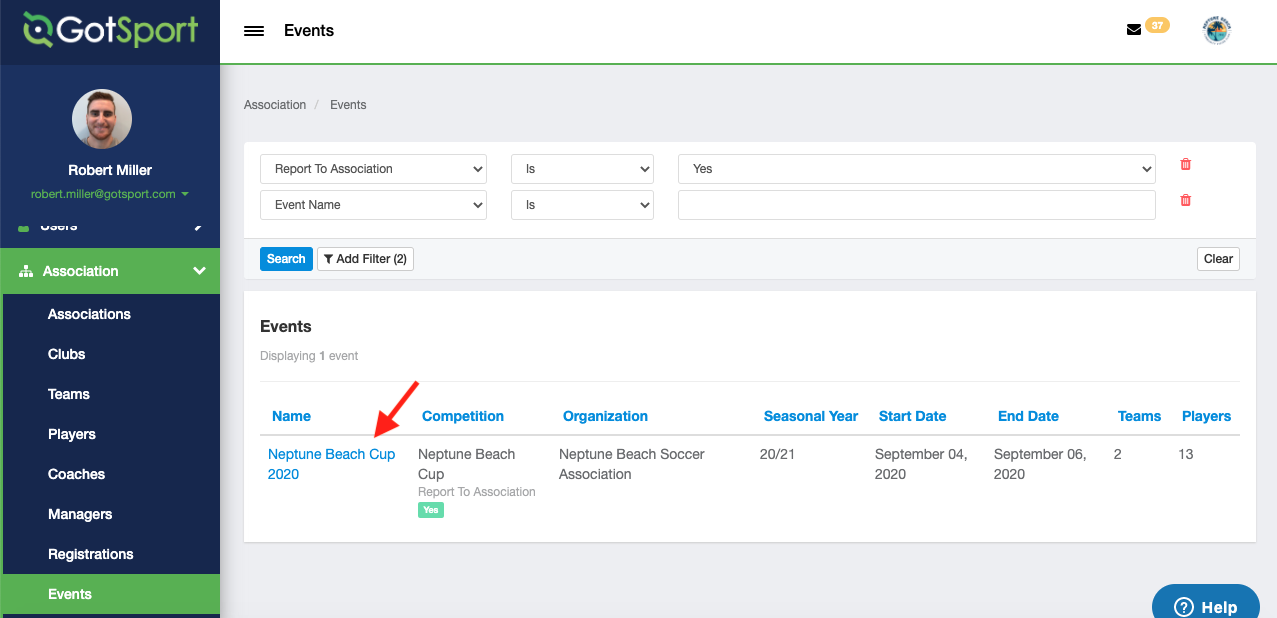Open Coaches in sidebar
The image size is (1277, 618).
[76, 474]
